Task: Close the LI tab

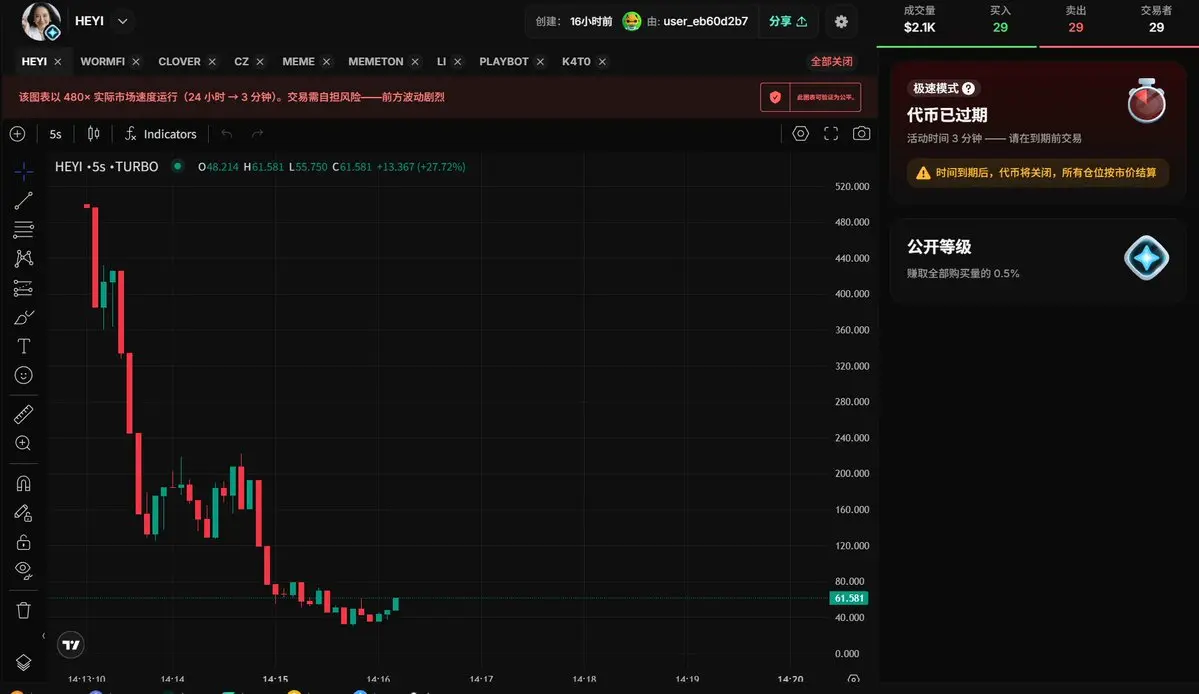Action: (x=457, y=62)
